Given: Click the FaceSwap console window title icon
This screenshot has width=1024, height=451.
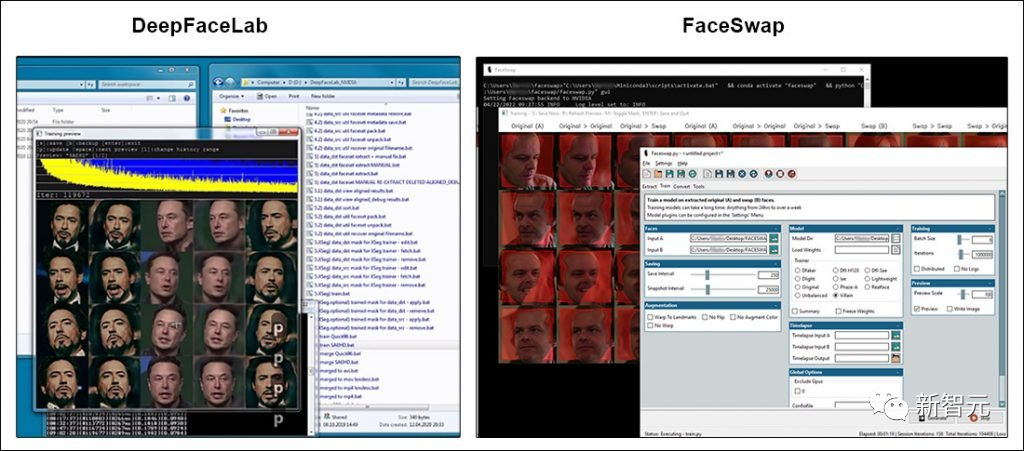Looking at the screenshot, I should (x=489, y=69).
